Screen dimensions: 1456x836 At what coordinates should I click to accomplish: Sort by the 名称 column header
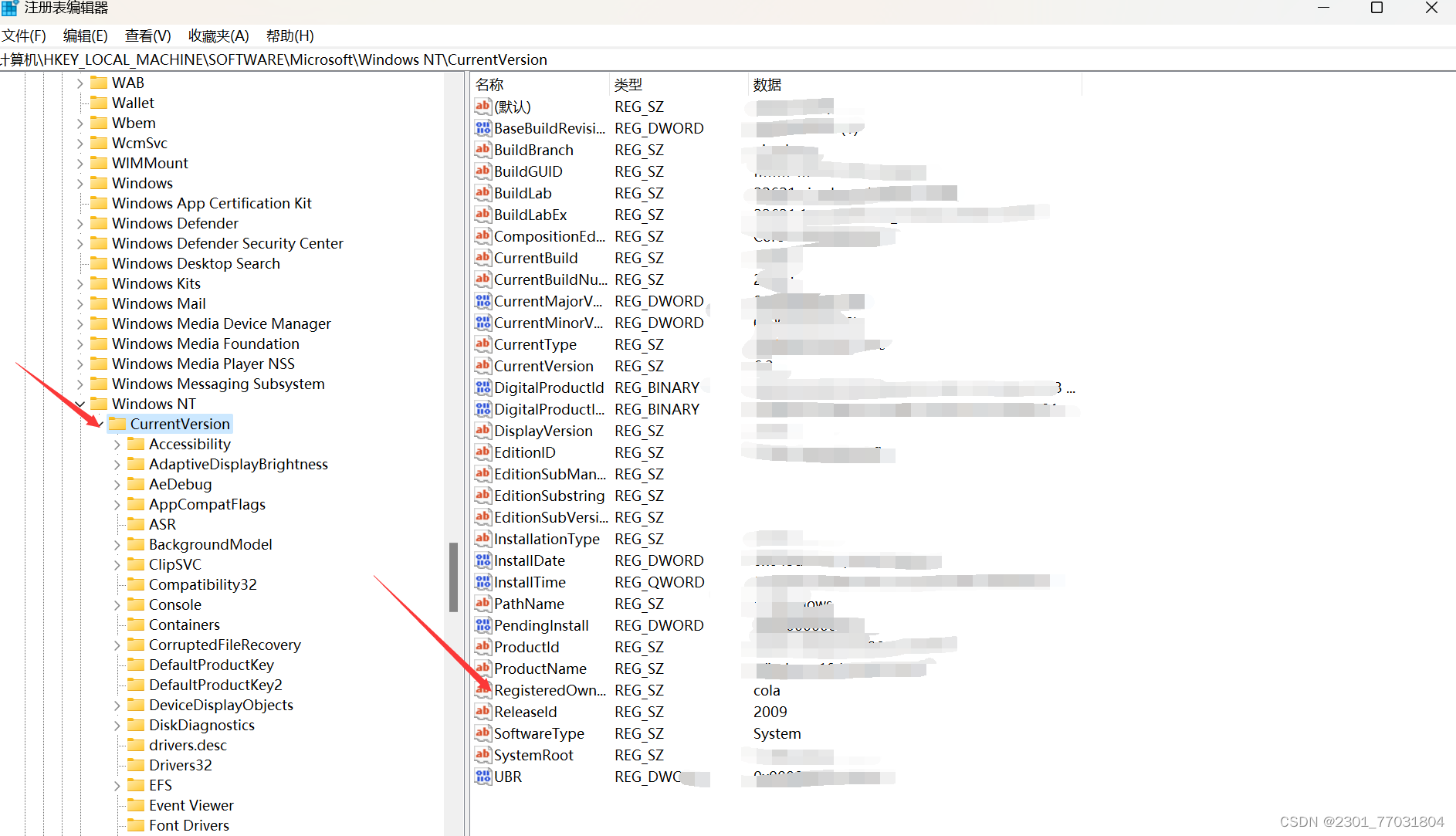pos(540,84)
